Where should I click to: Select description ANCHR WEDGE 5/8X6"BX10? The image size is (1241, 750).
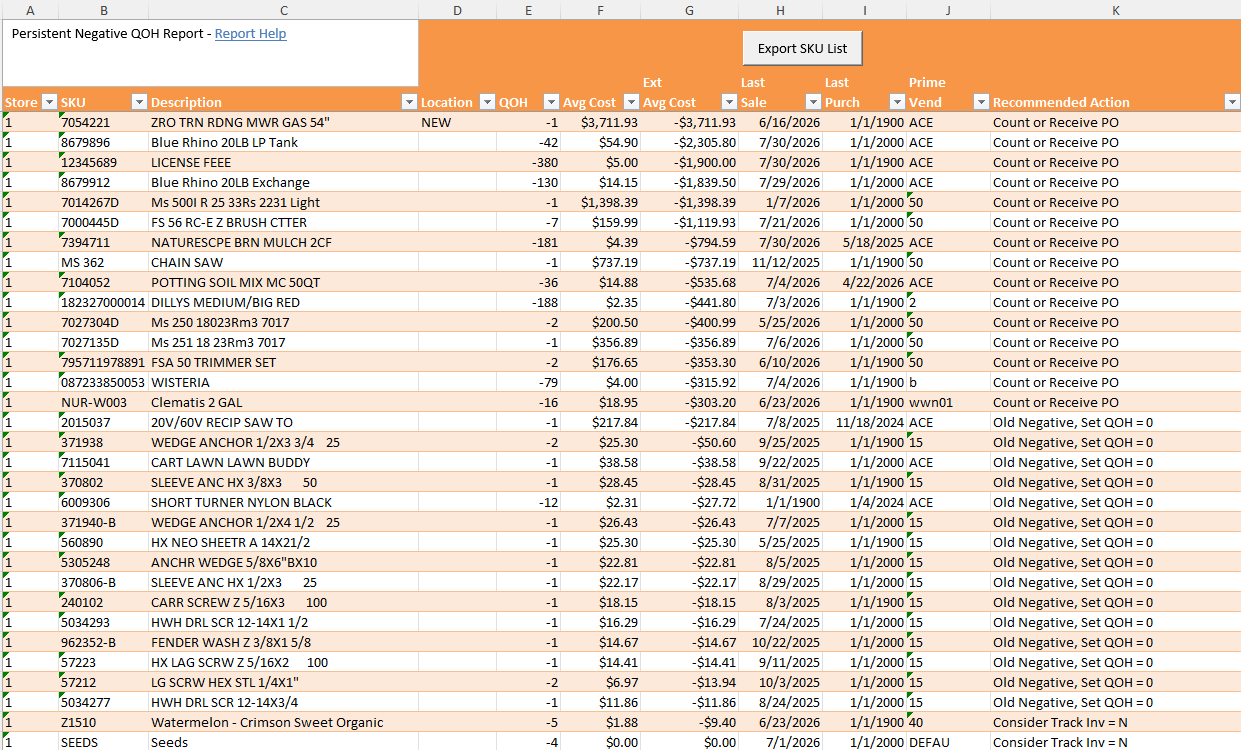click(283, 562)
